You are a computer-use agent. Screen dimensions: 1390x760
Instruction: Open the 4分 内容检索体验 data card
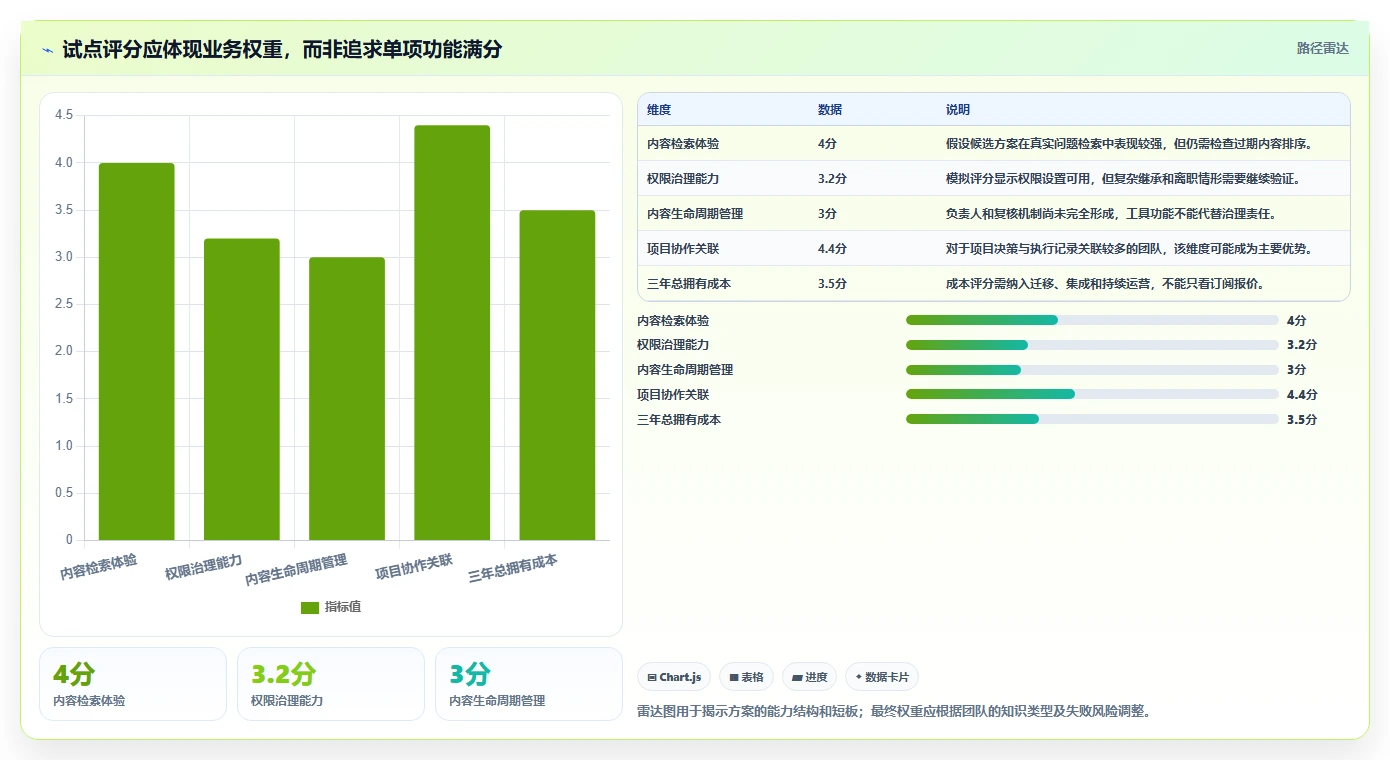point(133,684)
